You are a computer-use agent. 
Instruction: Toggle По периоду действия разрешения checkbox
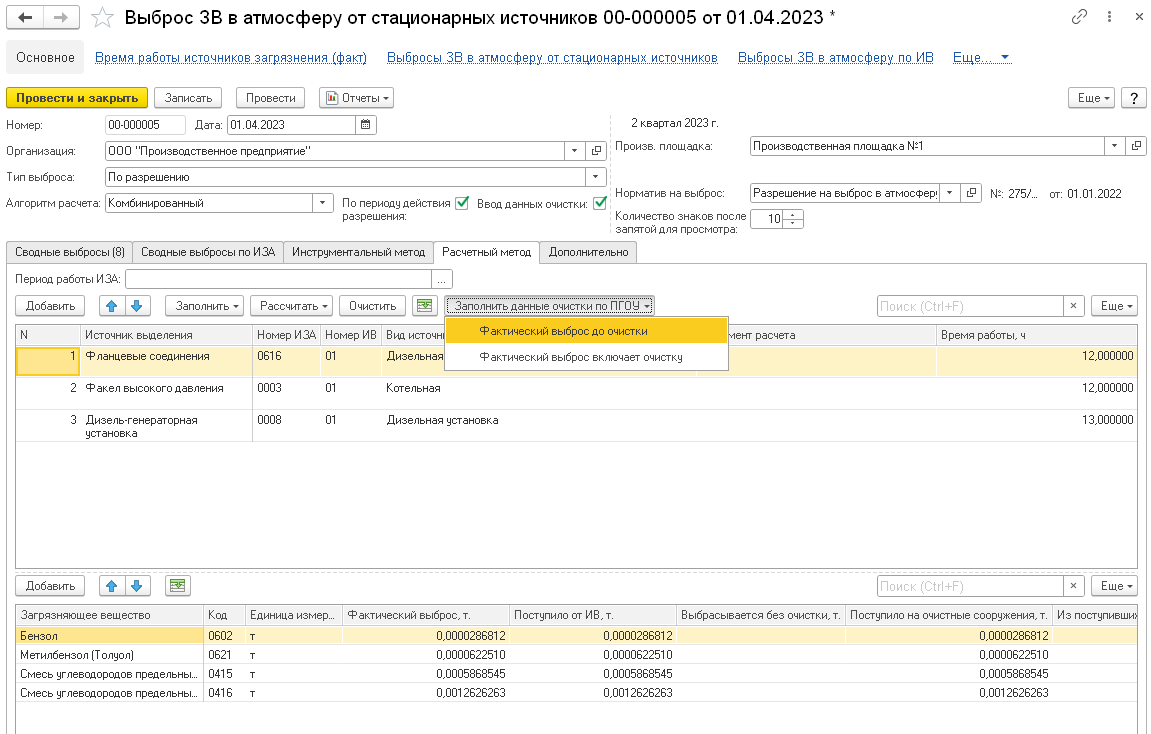pyautogui.click(x=462, y=203)
